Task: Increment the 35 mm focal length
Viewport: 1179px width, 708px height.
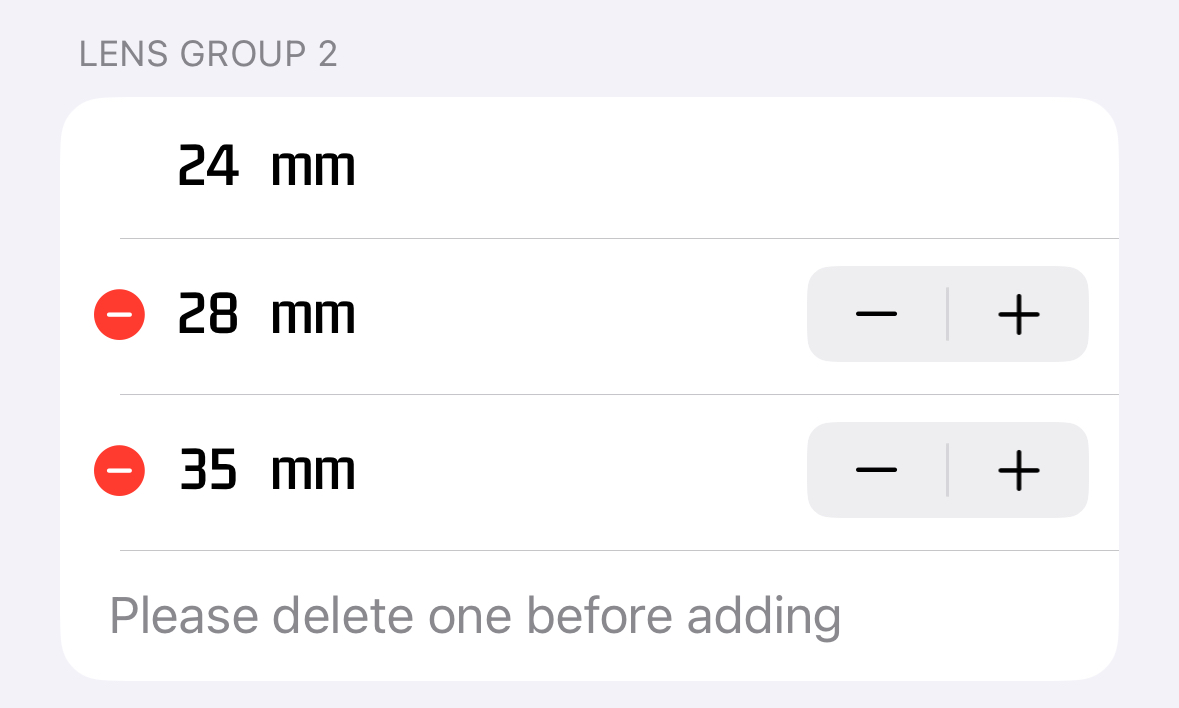Action: [1018, 470]
